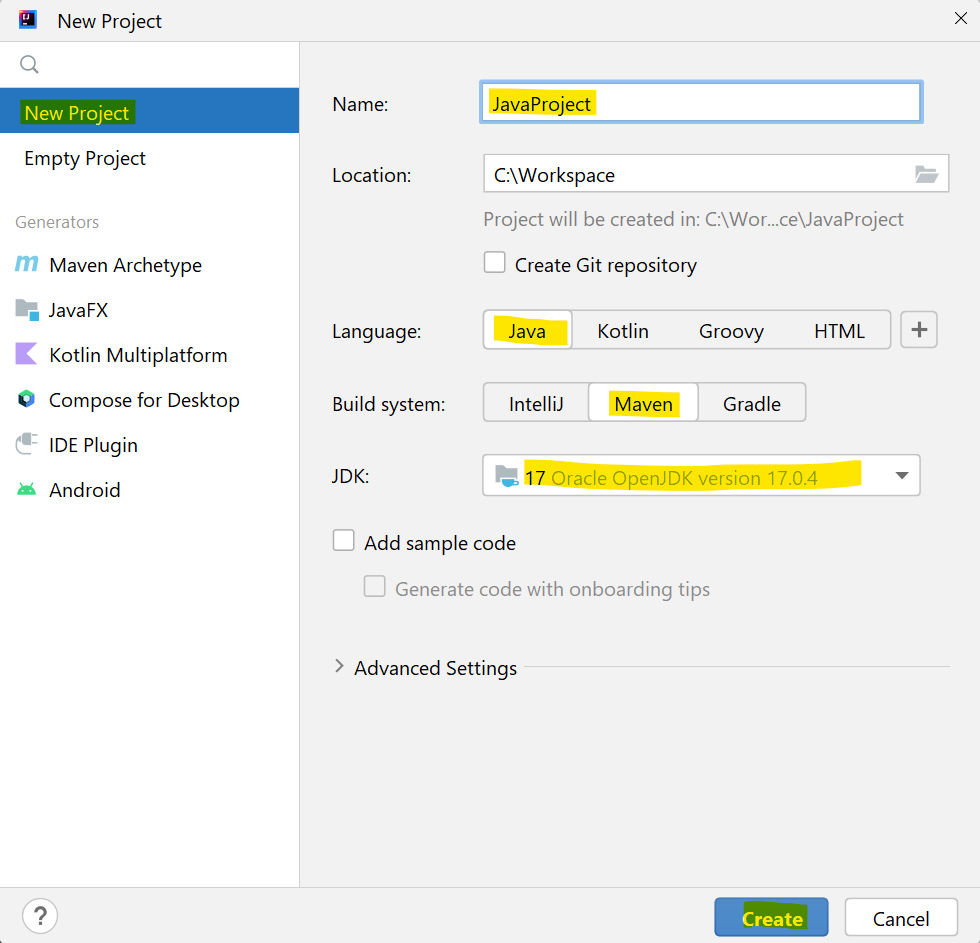The width and height of the screenshot is (980, 943).
Task: Click the Compose for Desktop hexagon icon
Action: 26,399
